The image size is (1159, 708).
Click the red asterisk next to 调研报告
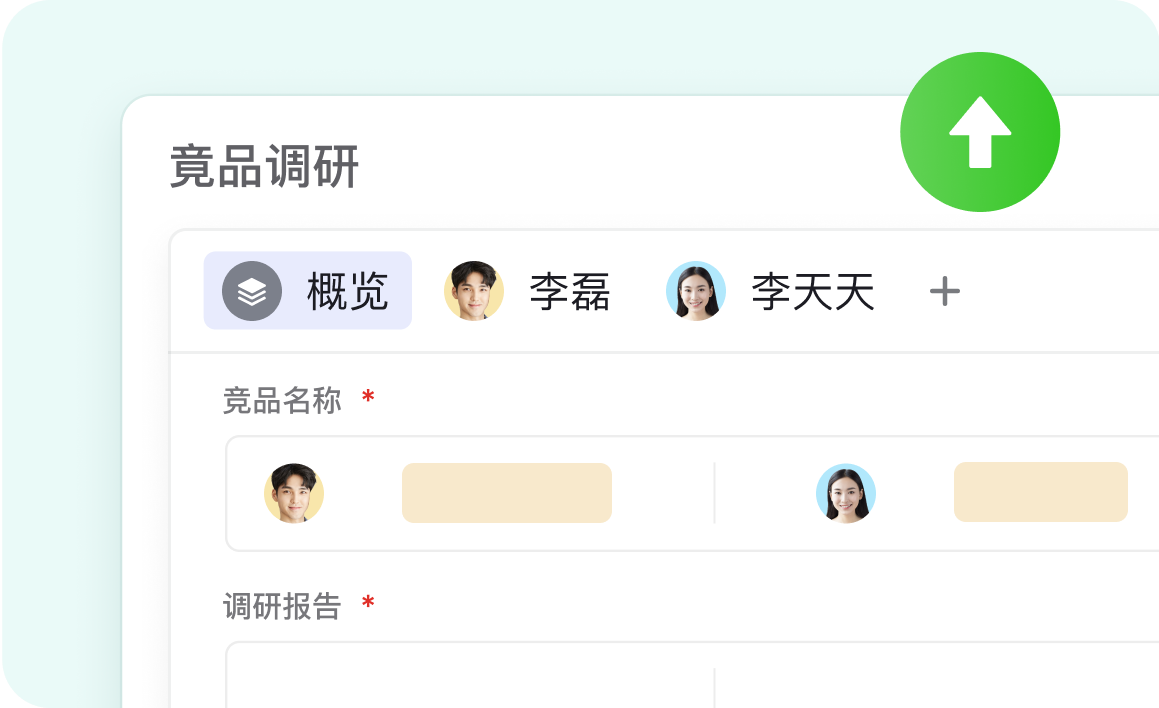pos(368,604)
